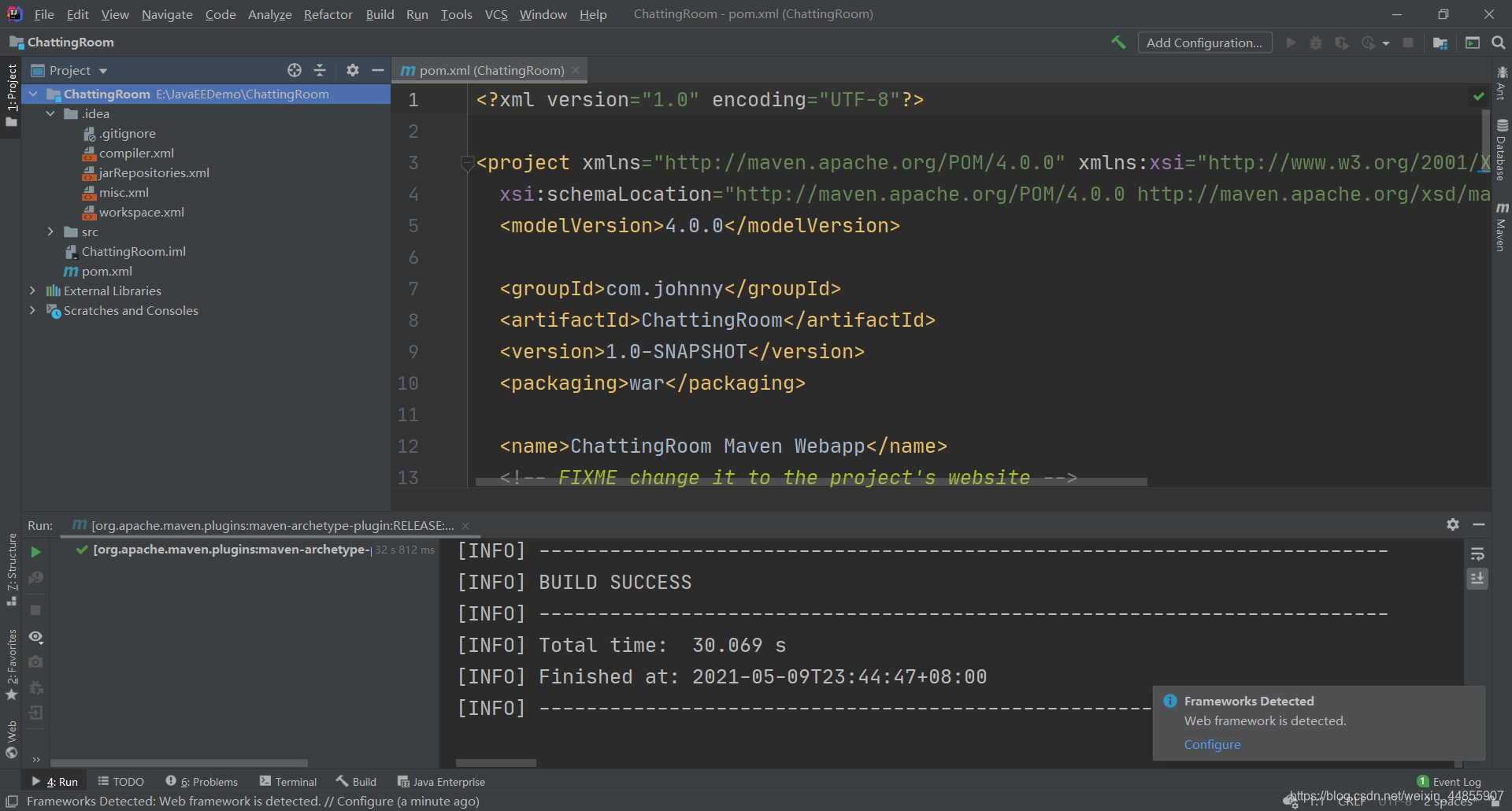Click the Build Project hammer icon
Screen dimensions: 1512x811
point(1118,43)
